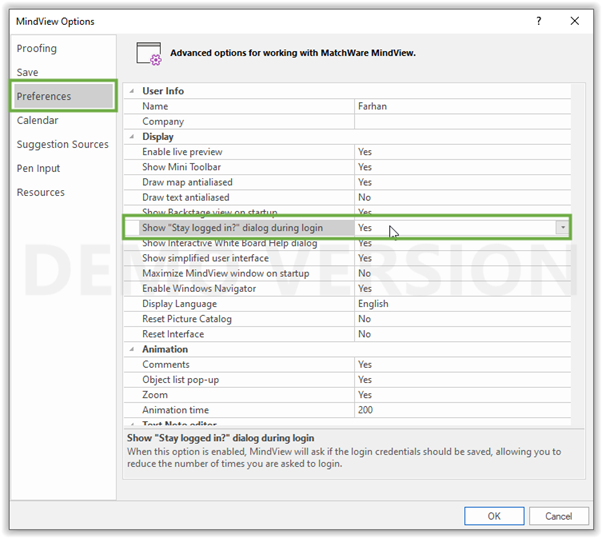Collapse the Animation group
The image size is (602, 538).
pos(132,349)
